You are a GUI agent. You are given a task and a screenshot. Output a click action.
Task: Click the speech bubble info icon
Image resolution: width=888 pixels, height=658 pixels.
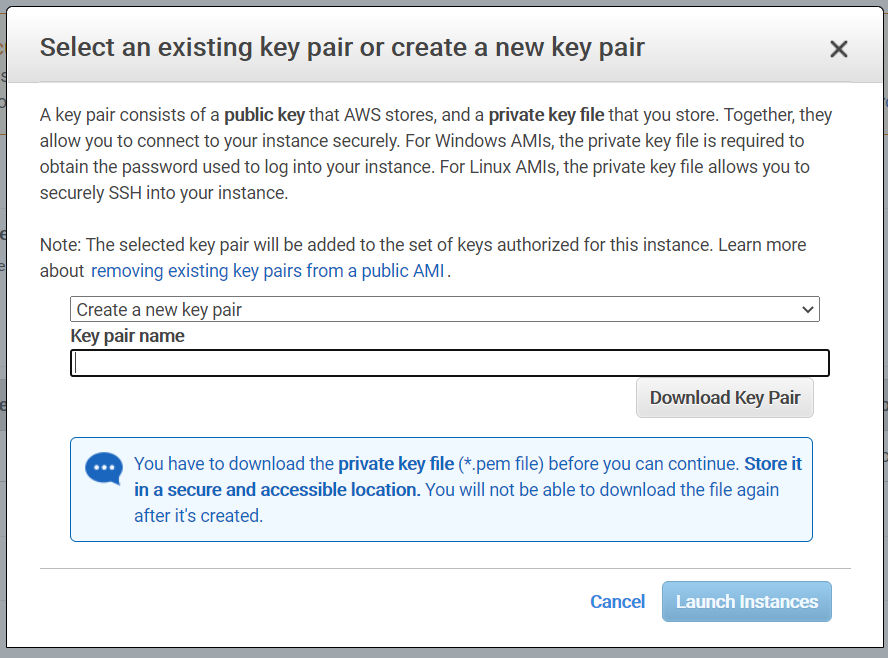pyautogui.click(x=104, y=468)
